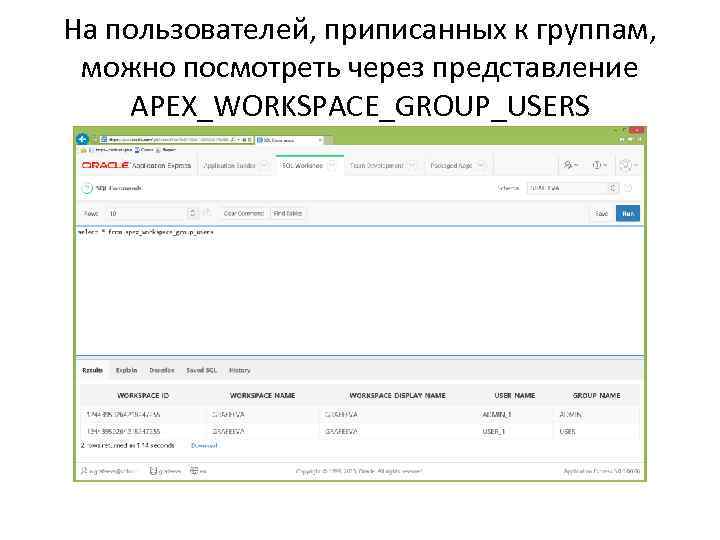Viewport: 720px width, 540px height.
Task: Click the Download link under results
Action: coord(204,445)
